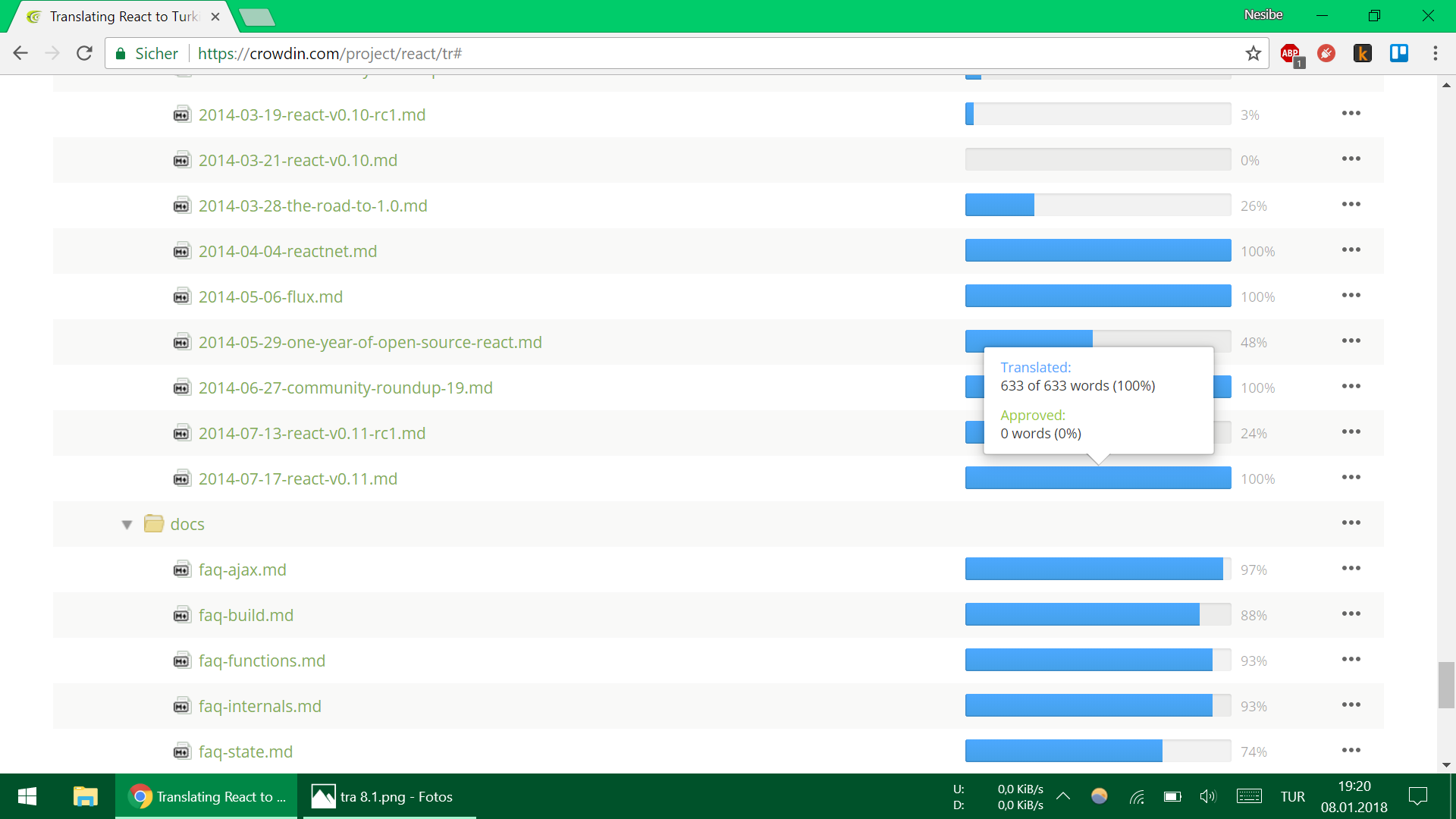The image size is (1456, 819).
Task: Click the K extension icon in toolbar
Action: pos(1363,53)
